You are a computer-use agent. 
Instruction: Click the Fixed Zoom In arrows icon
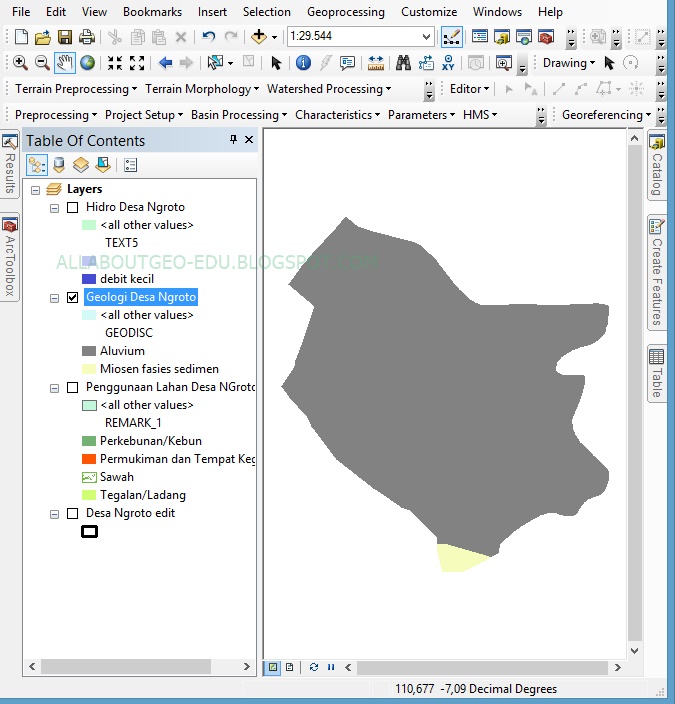pyautogui.click(x=115, y=63)
